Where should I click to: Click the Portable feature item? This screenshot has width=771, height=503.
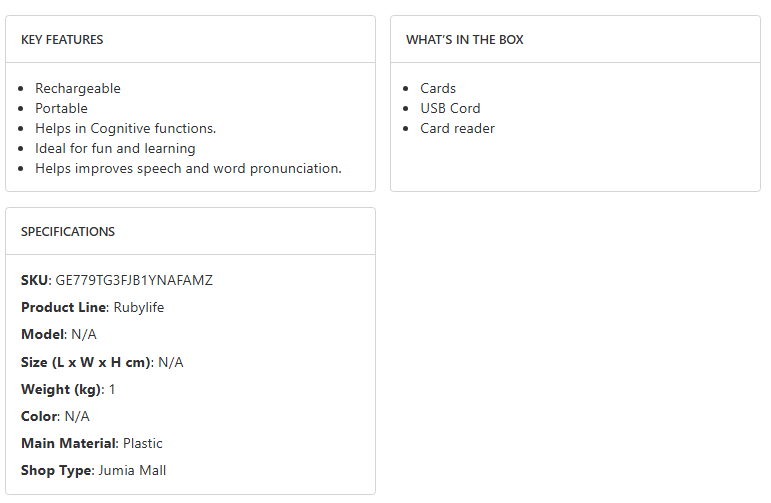[x=62, y=108]
